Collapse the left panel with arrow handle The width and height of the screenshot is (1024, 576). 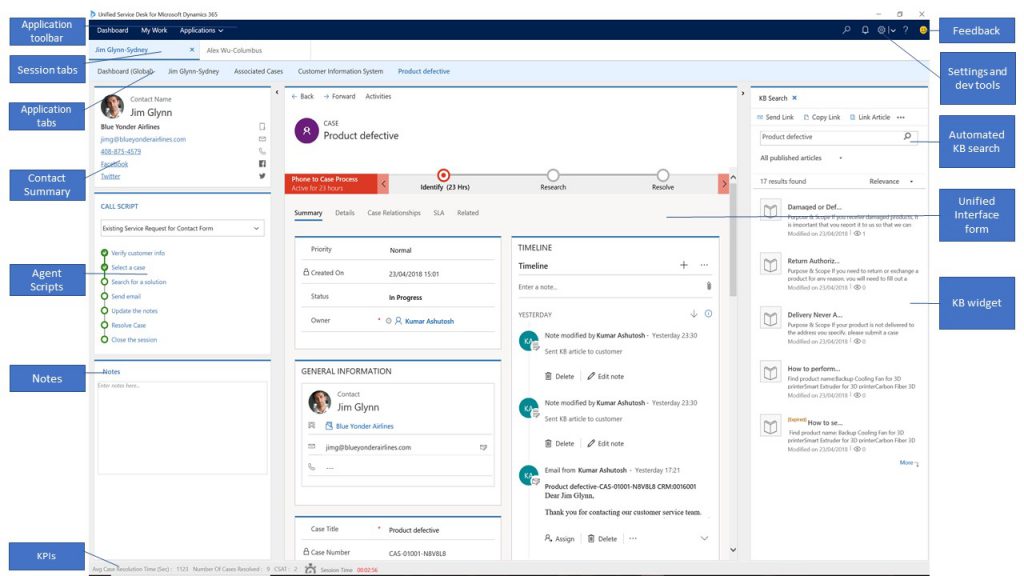coord(276,92)
